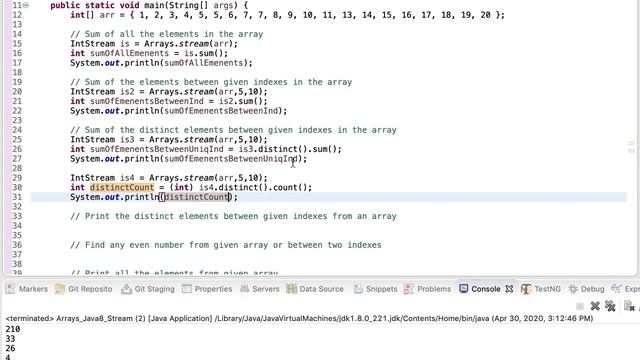Screen dimensions: 640x360
Task: Select the Console tab
Action: pyautogui.click(x=480, y=289)
